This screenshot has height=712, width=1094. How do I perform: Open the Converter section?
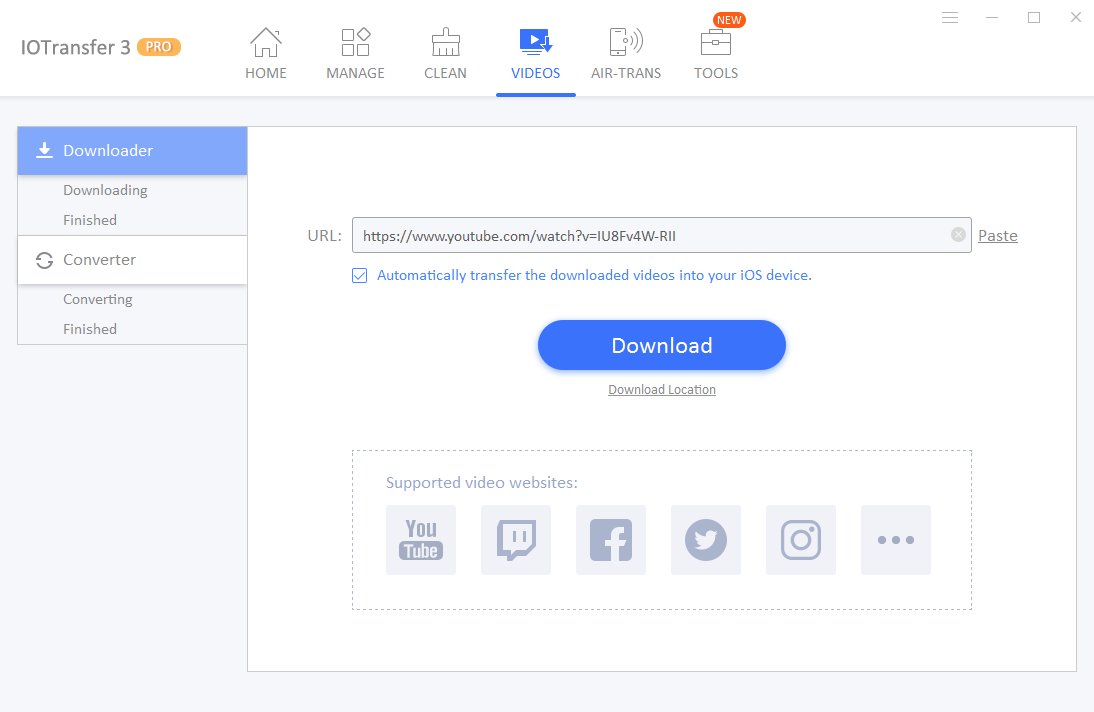pyautogui.click(x=99, y=259)
